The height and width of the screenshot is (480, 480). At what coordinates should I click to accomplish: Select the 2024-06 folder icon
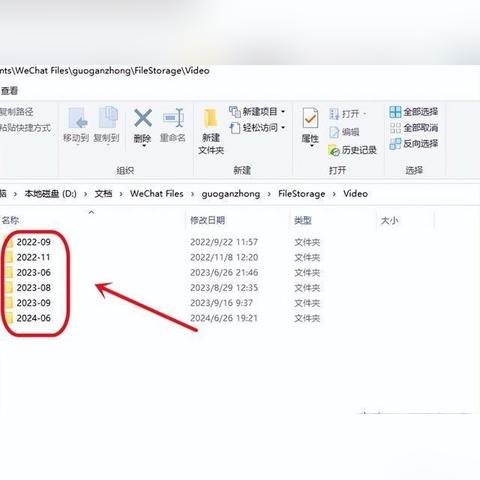[x=9, y=318]
